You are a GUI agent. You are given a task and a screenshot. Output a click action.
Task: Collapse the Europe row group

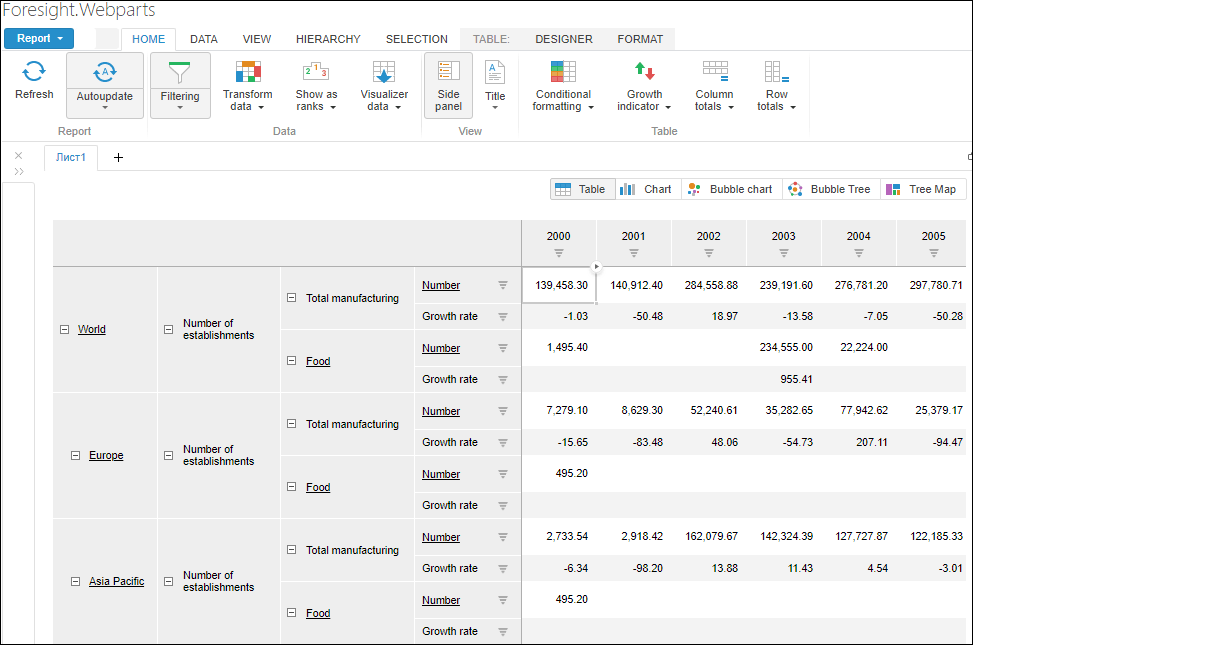click(x=75, y=455)
